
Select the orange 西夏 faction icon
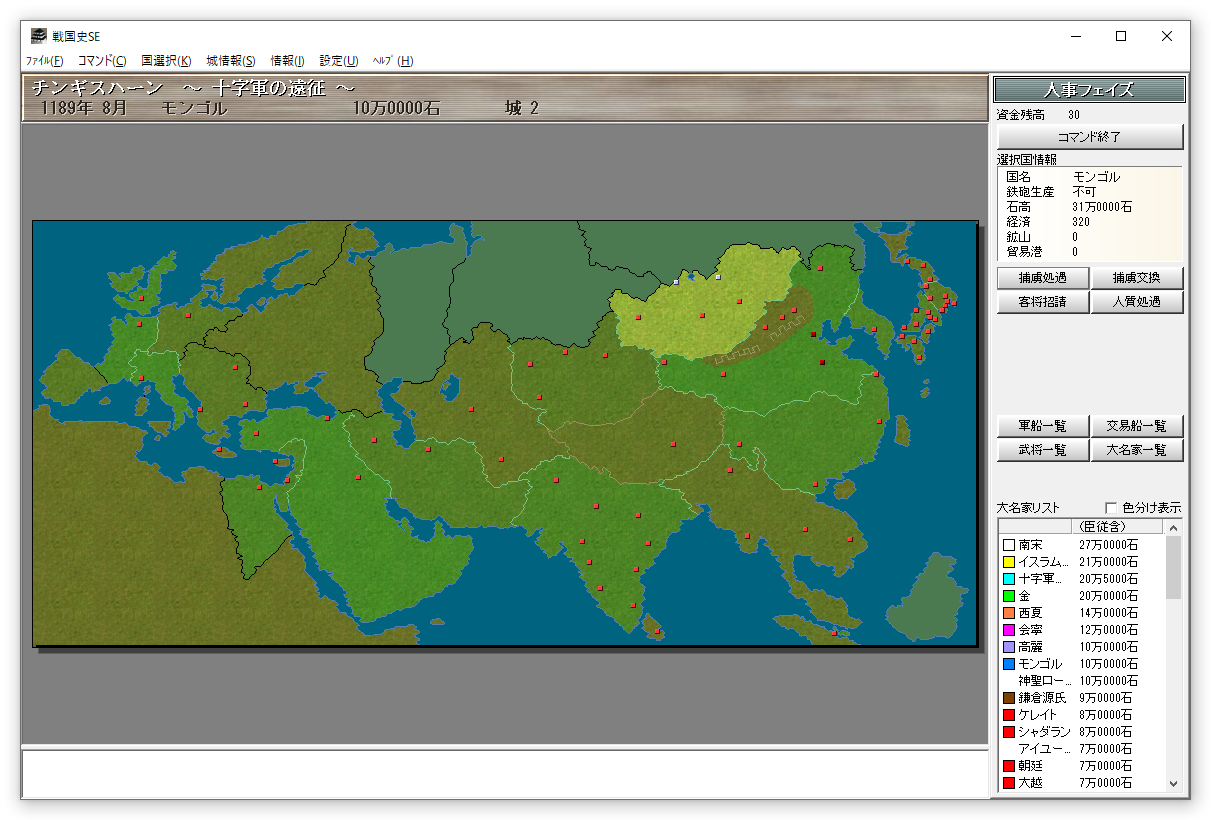(x=1008, y=613)
